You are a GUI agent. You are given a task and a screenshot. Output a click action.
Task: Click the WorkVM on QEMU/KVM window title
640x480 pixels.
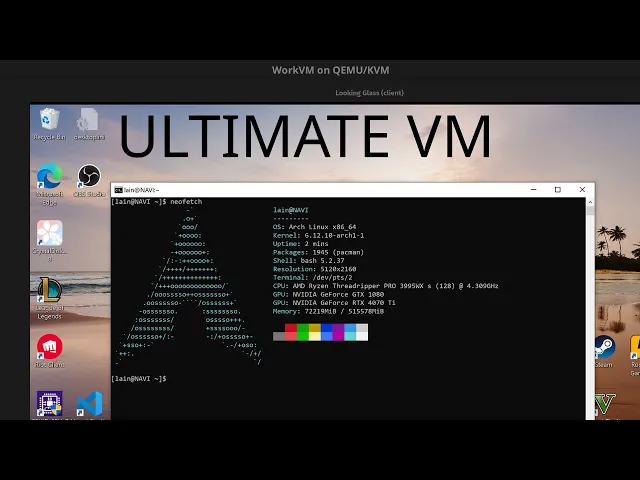pyautogui.click(x=331, y=70)
